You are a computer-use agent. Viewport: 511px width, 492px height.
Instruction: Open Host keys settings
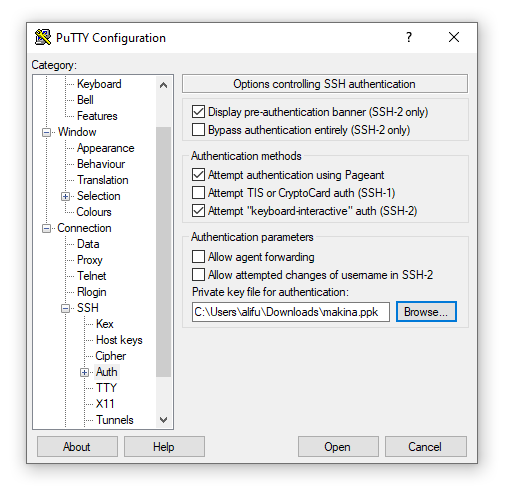(x=119, y=340)
